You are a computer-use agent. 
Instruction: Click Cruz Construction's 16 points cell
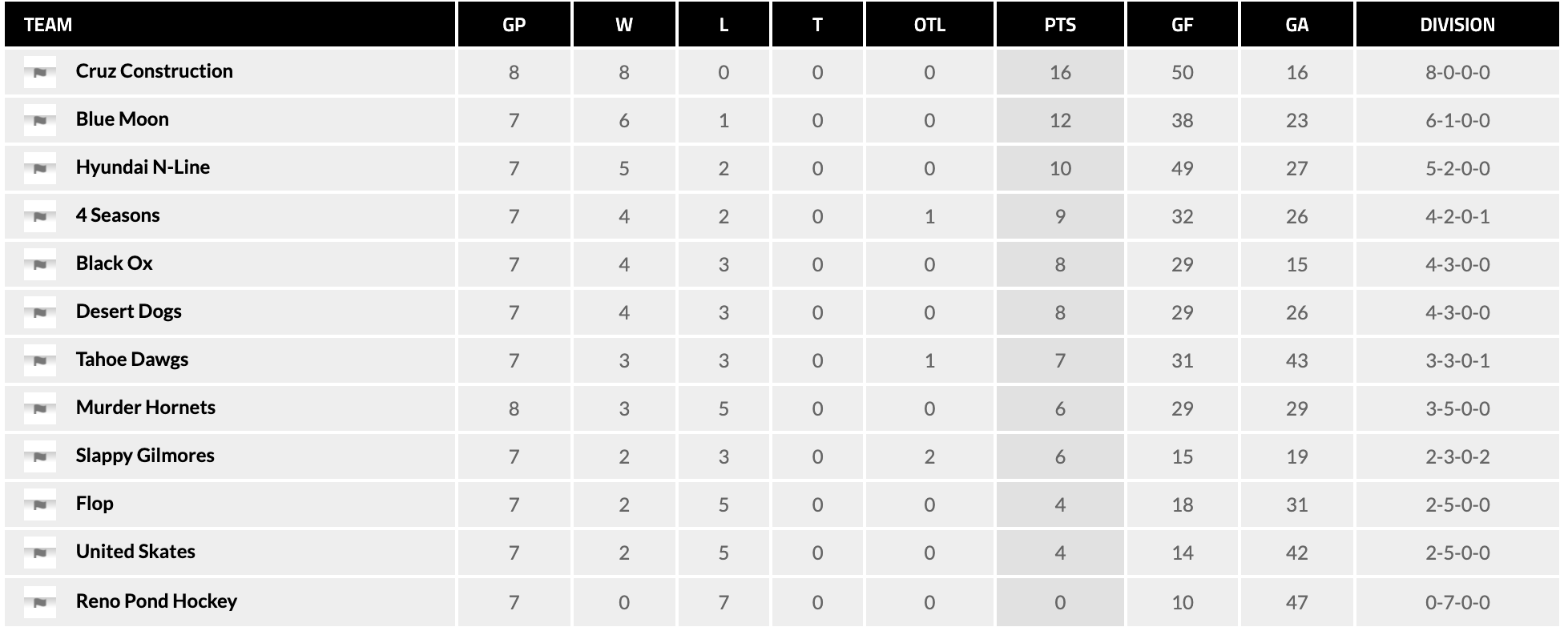pyautogui.click(x=1060, y=73)
